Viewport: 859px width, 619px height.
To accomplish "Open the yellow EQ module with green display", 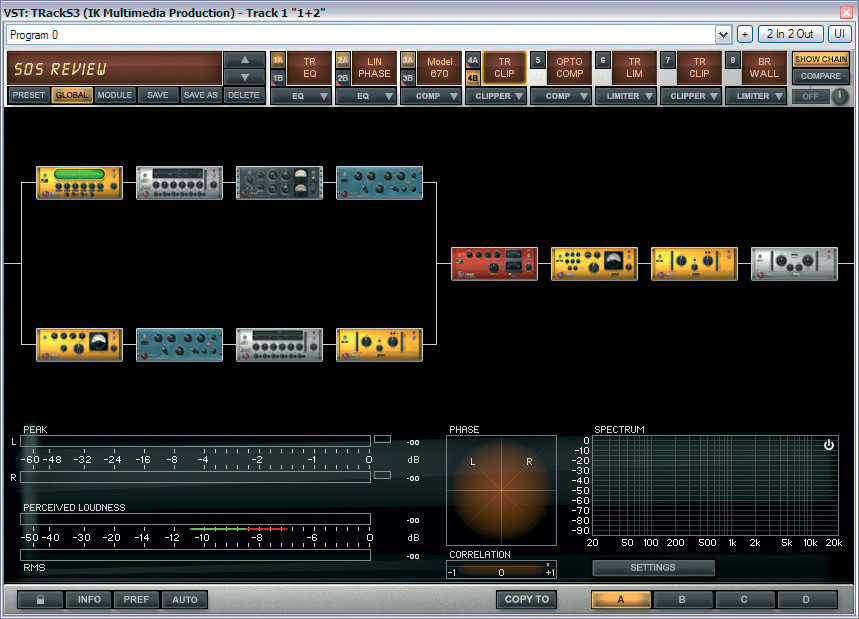I will coord(79,183).
